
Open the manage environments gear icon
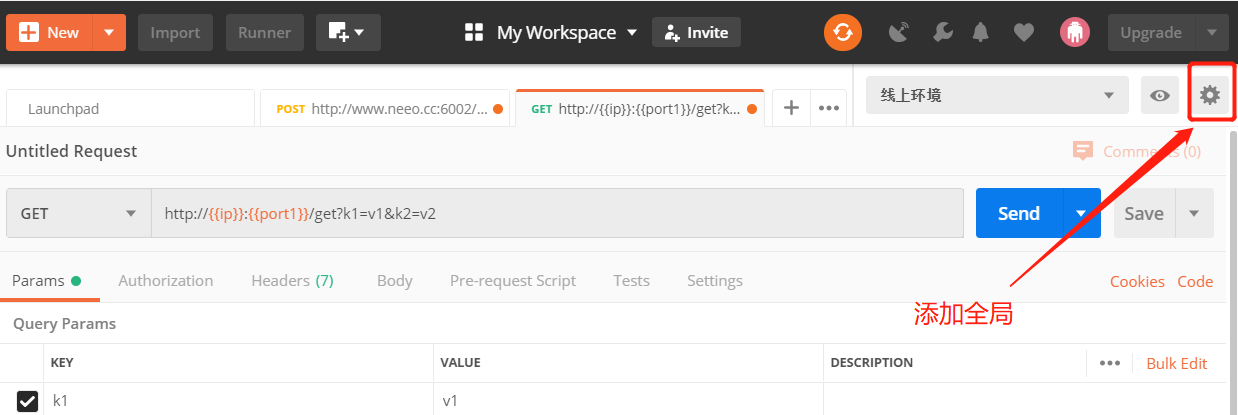click(x=1210, y=95)
